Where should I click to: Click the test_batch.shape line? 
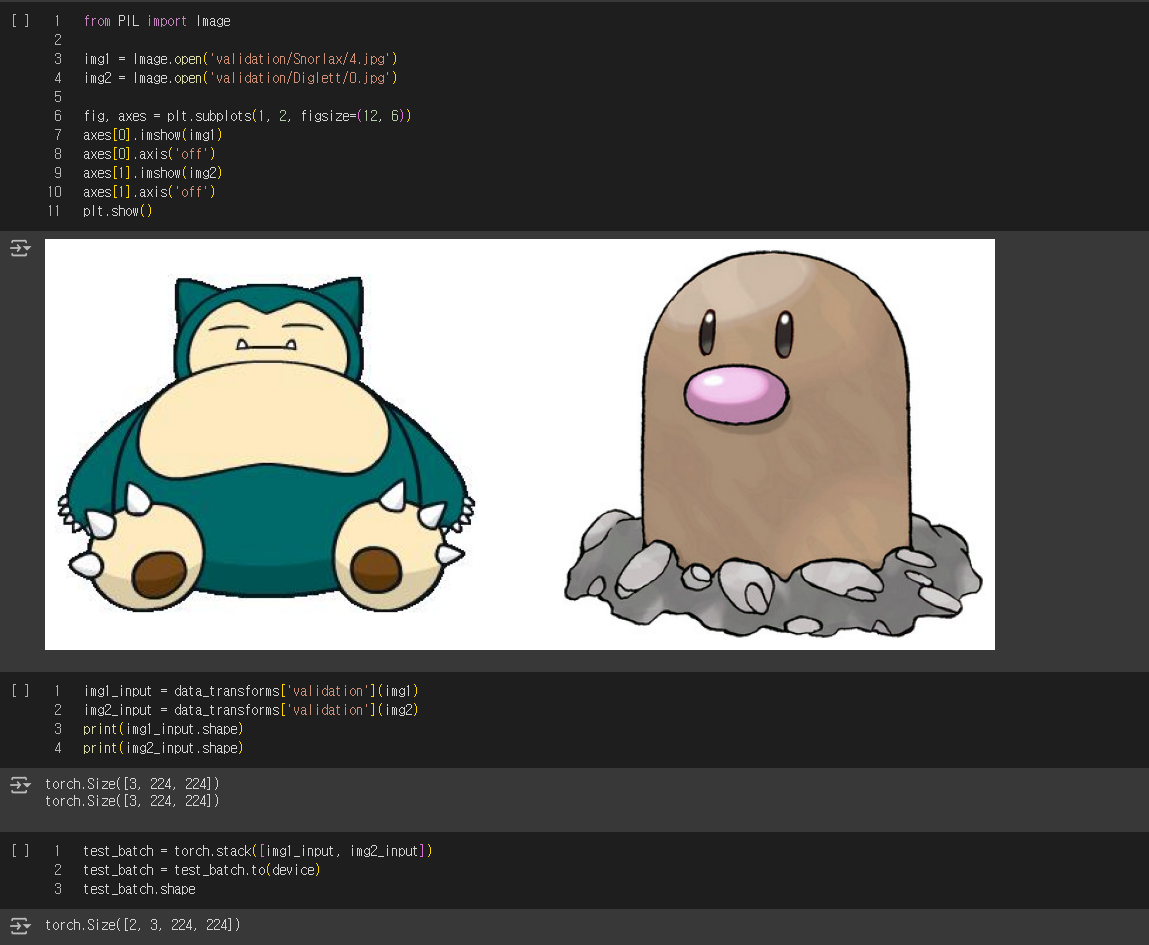(139, 889)
